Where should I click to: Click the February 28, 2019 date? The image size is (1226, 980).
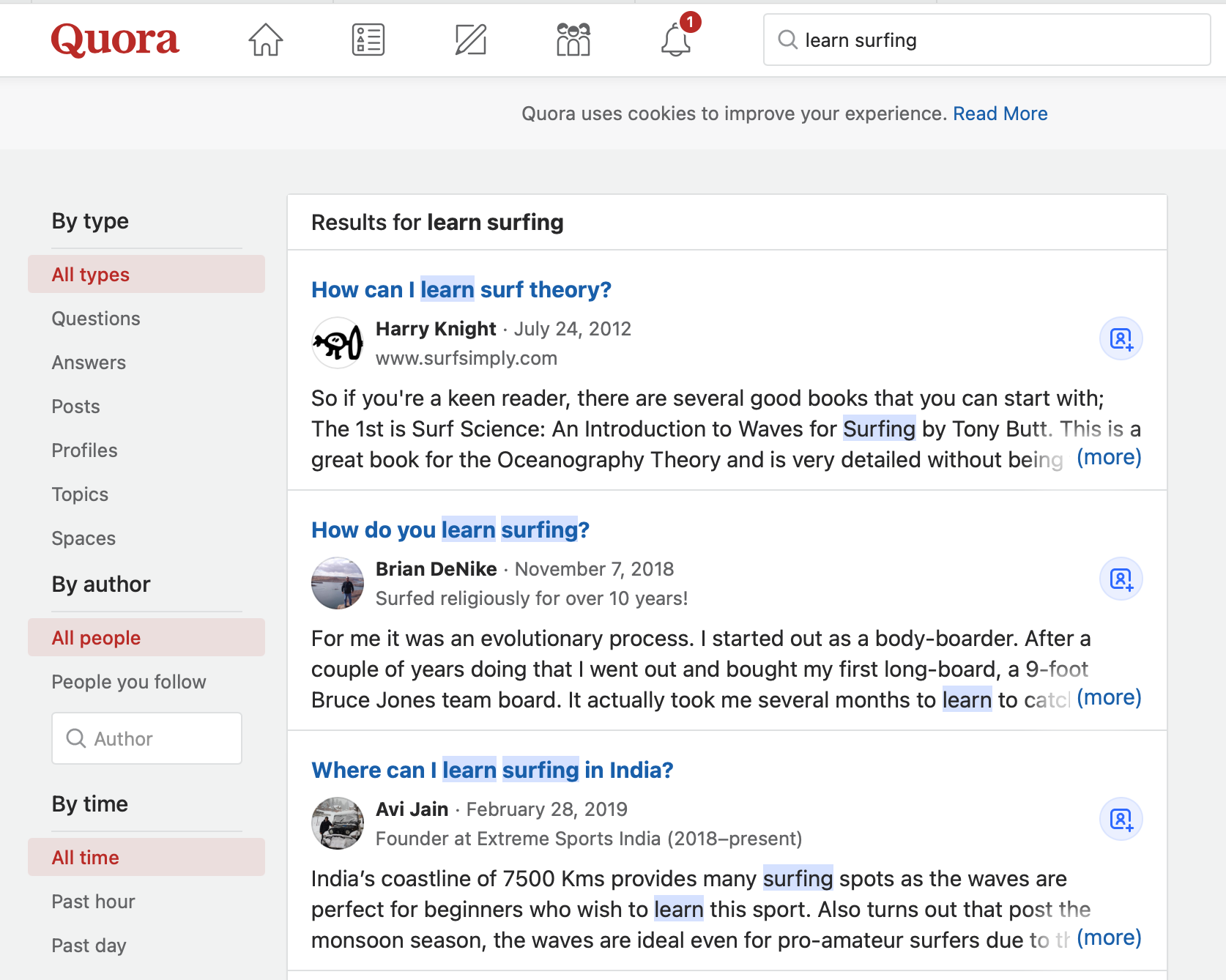[x=546, y=809]
